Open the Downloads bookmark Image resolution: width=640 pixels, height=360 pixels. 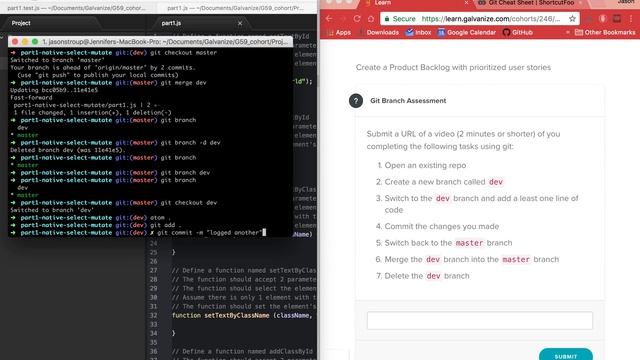pyautogui.click(x=378, y=32)
